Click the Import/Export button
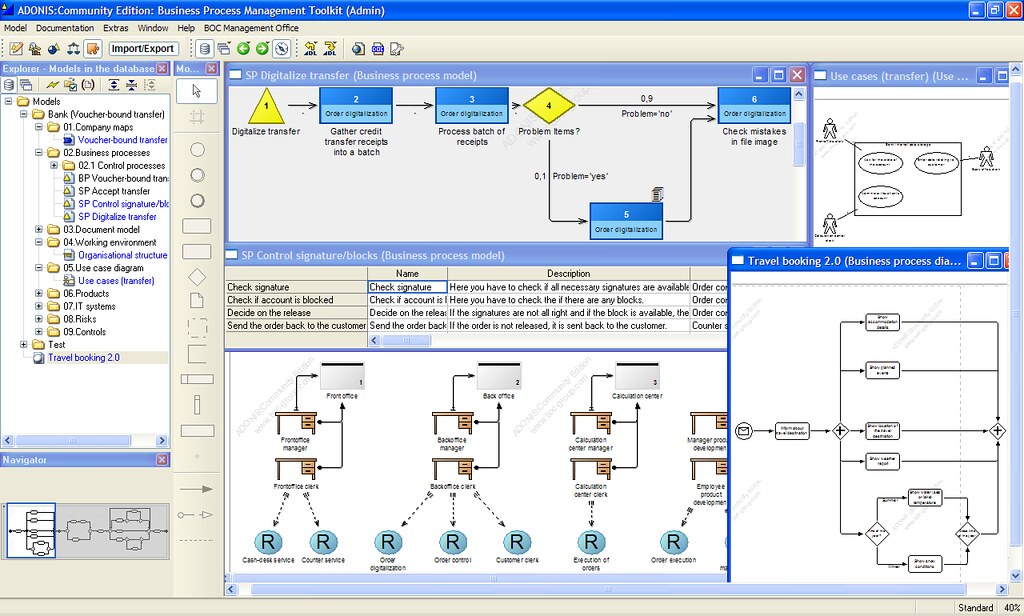The height and width of the screenshot is (616, 1024). pyautogui.click(x=142, y=48)
